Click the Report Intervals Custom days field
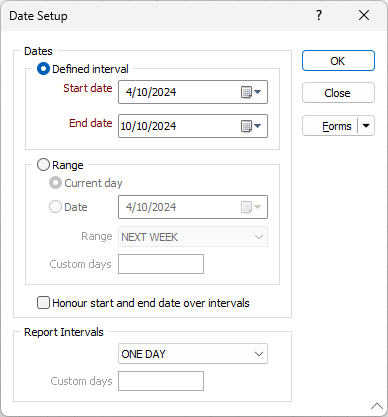 [x=161, y=381]
